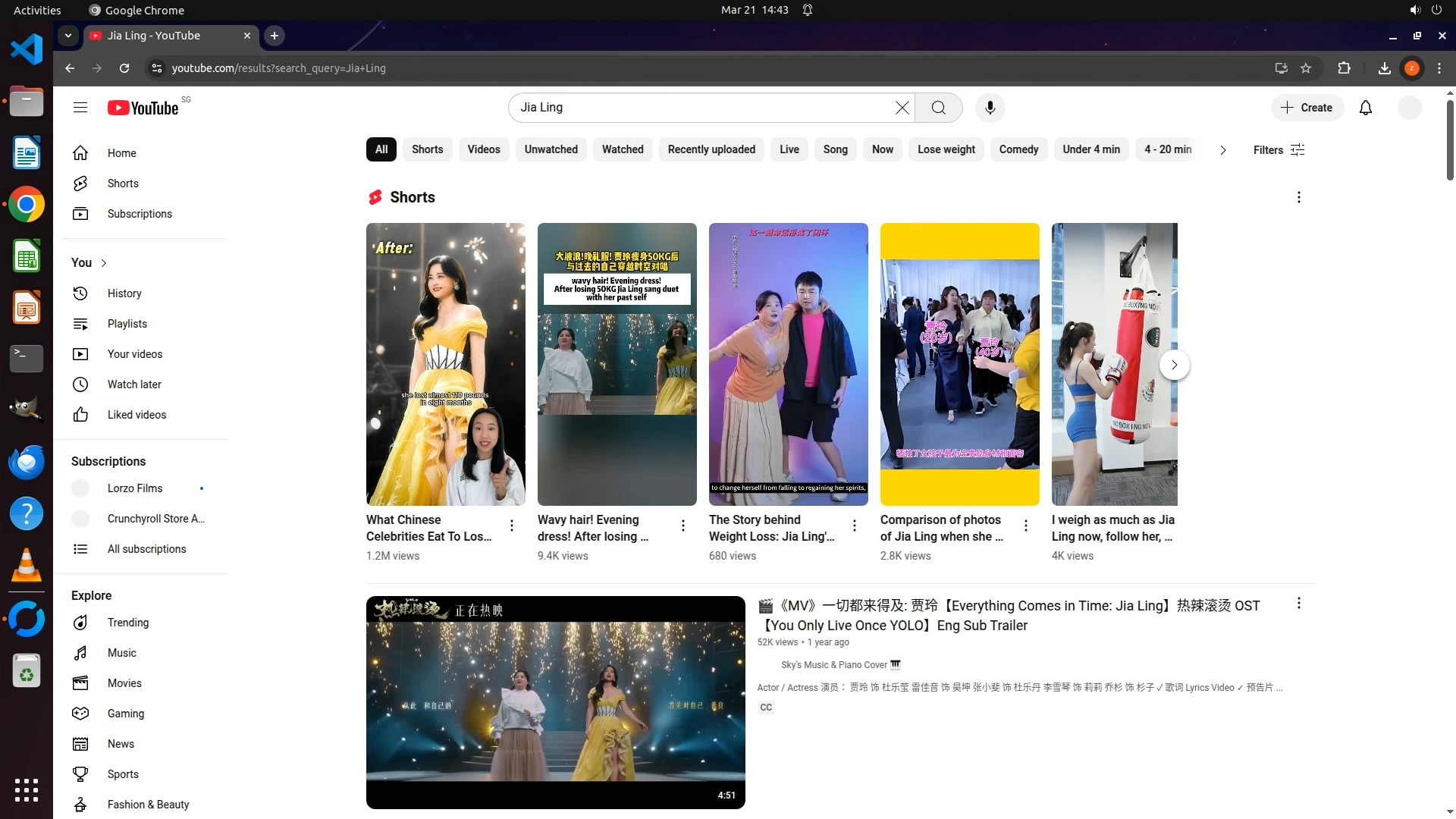Viewport: 1456px width, 819px height.
Task: Click the voice search microphone icon
Action: pyautogui.click(x=990, y=108)
